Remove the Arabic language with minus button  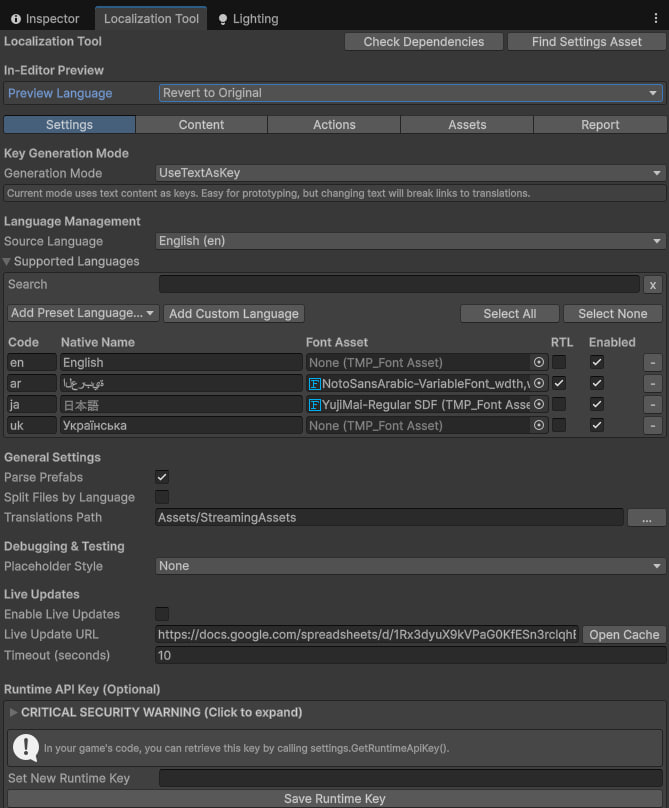click(x=652, y=383)
